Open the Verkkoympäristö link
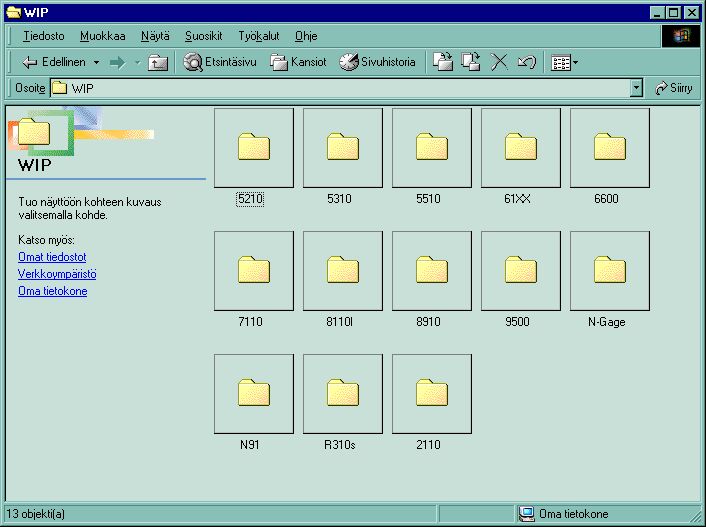This screenshot has height=527, width=706. tap(57, 274)
